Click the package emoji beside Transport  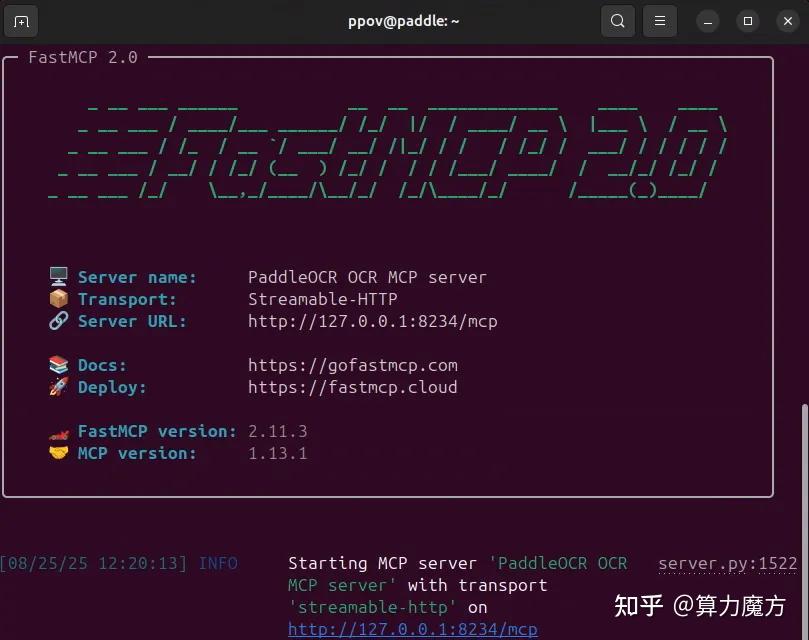click(58, 298)
